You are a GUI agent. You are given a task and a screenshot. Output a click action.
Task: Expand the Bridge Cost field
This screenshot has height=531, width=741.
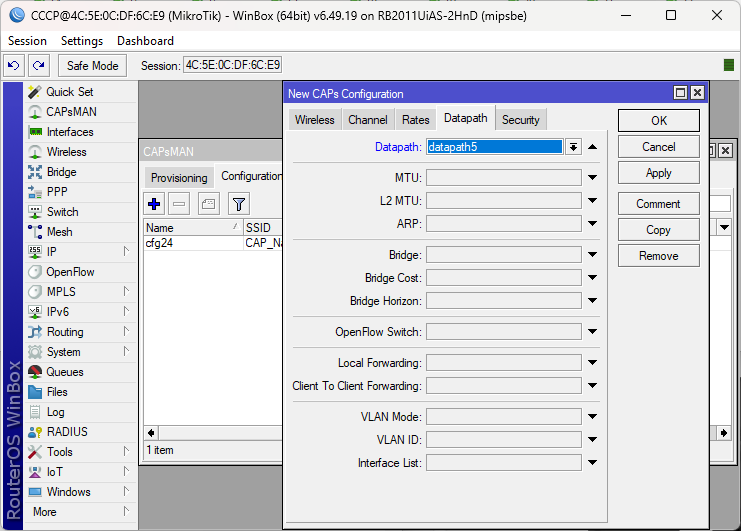click(593, 277)
